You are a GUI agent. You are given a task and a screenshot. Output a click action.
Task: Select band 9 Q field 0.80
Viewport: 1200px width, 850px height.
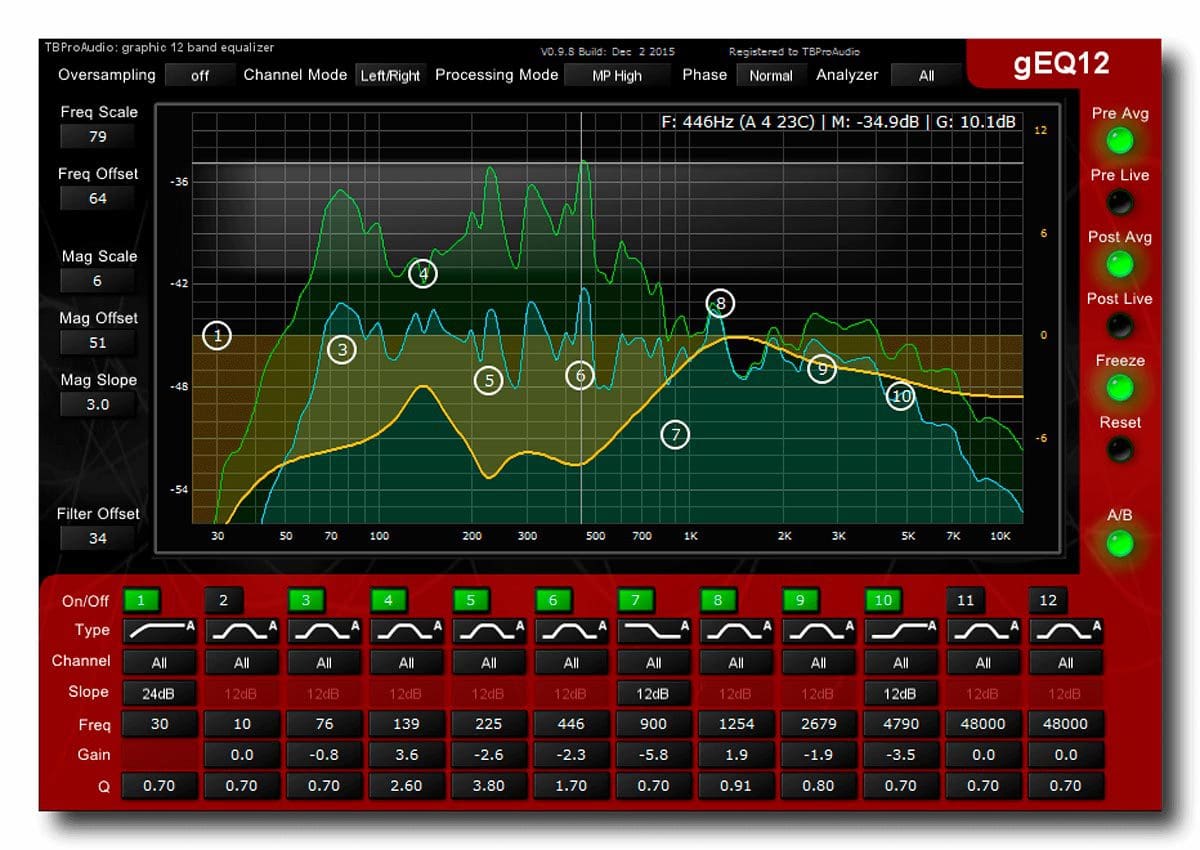click(818, 786)
